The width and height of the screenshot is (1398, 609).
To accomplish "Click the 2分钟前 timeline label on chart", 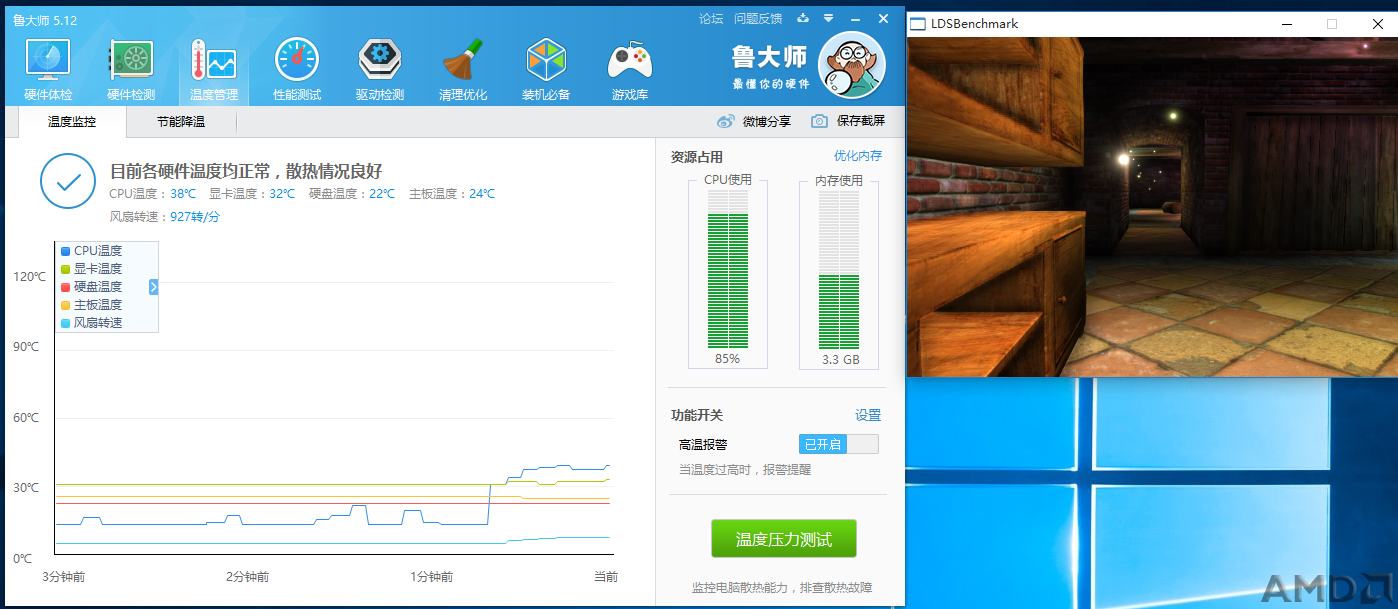I will tap(247, 577).
